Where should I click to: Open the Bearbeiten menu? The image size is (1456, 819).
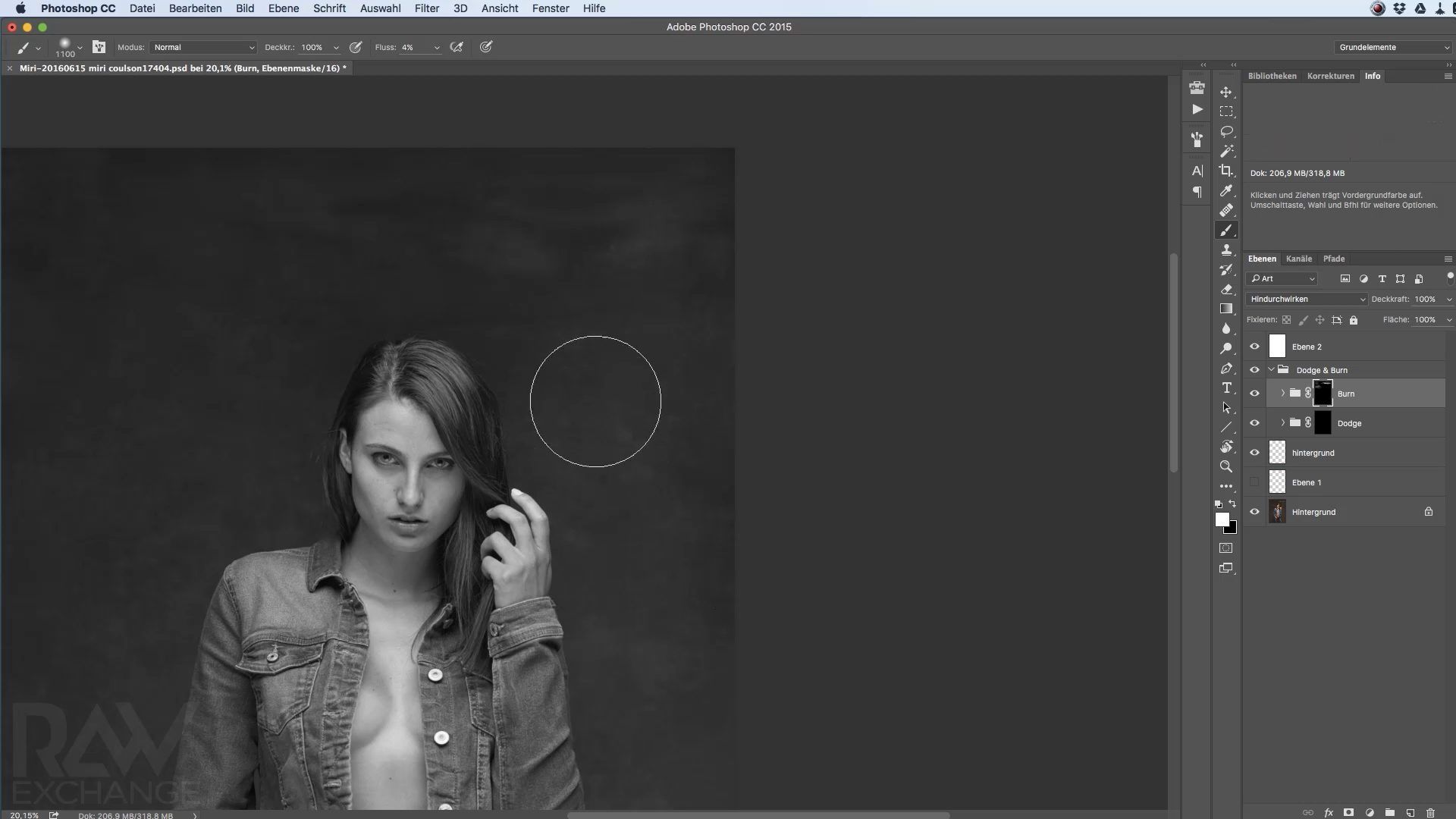pyautogui.click(x=195, y=8)
